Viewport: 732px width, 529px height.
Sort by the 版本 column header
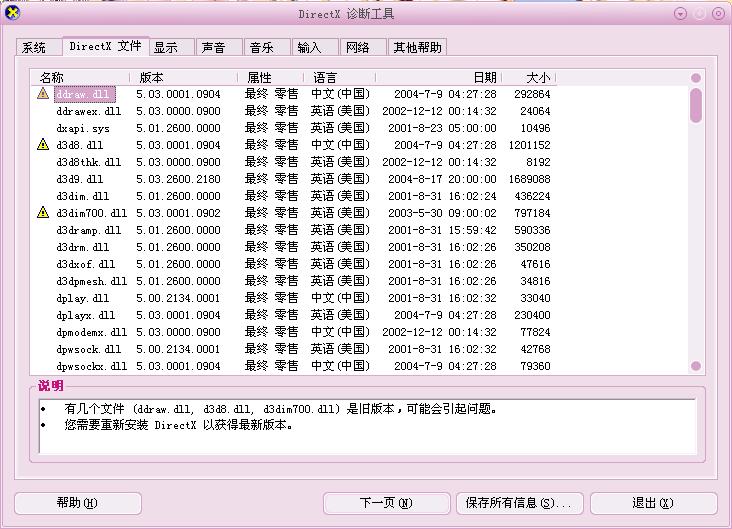point(183,77)
